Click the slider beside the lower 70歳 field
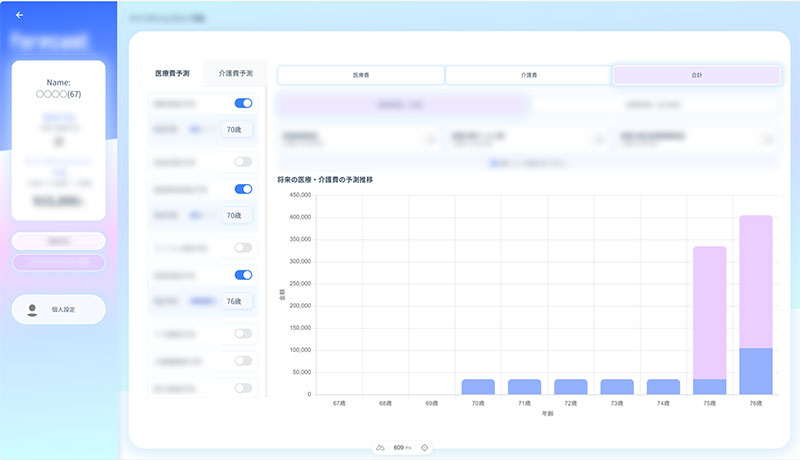The image size is (800, 460). tap(202, 215)
